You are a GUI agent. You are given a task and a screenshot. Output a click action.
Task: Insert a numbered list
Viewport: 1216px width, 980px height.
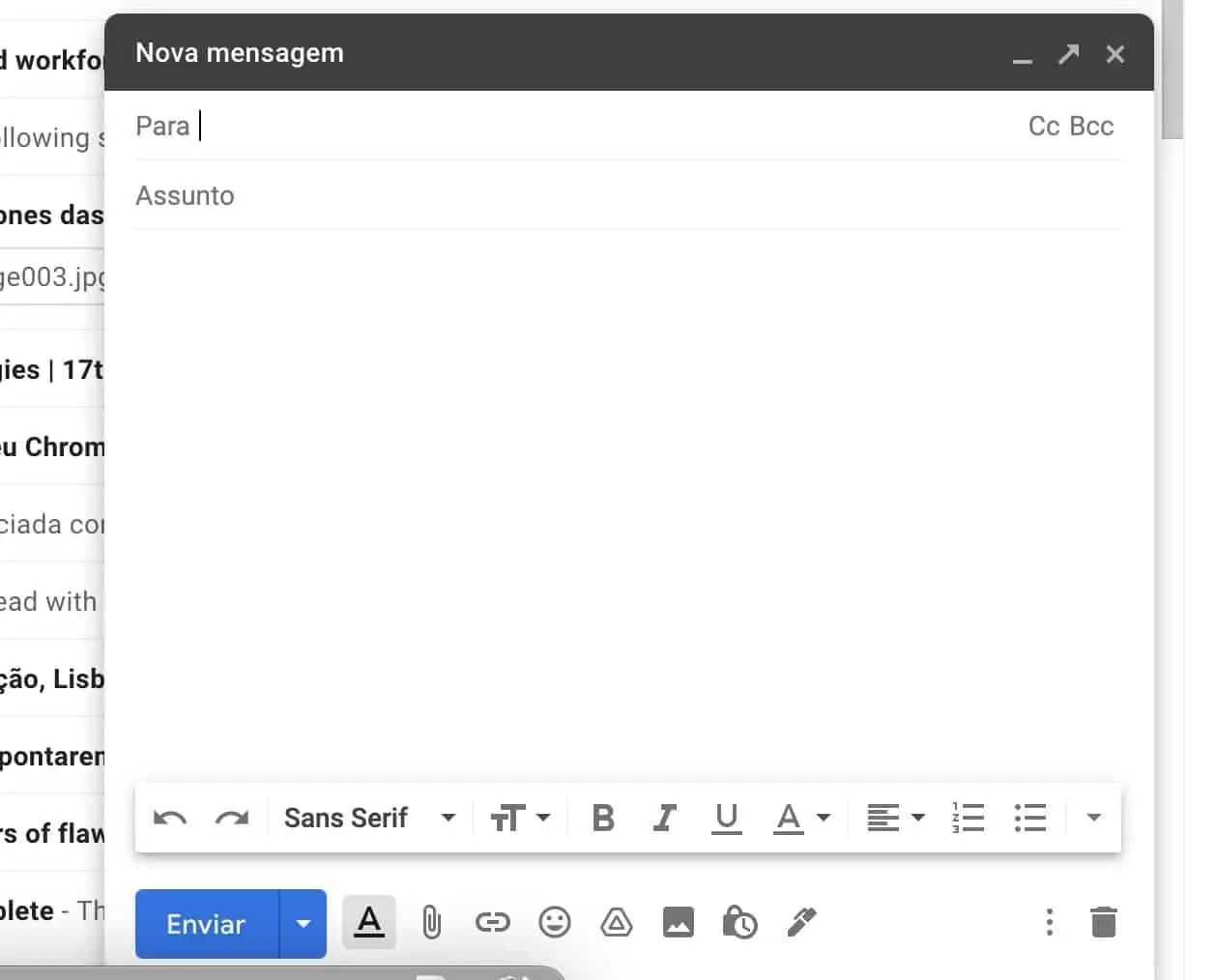coord(968,818)
